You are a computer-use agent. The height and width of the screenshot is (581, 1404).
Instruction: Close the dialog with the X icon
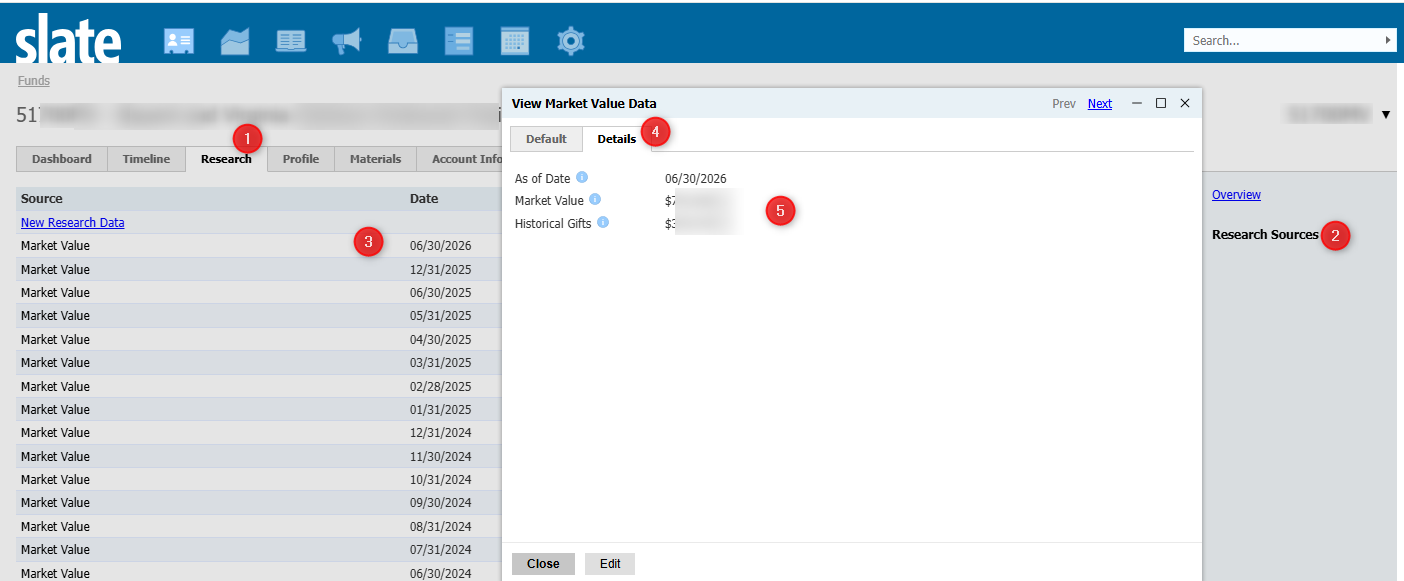(x=1185, y=103)
